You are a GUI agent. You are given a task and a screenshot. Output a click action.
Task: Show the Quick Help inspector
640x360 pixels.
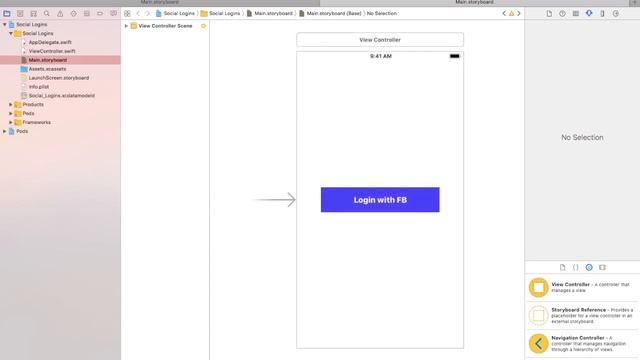(x=562, y=13)
